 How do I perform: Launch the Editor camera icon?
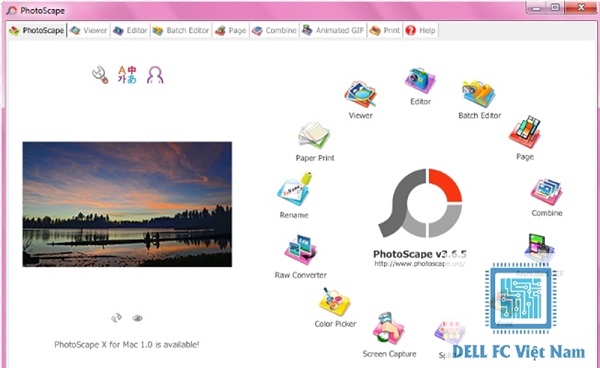tap(420, 80)
